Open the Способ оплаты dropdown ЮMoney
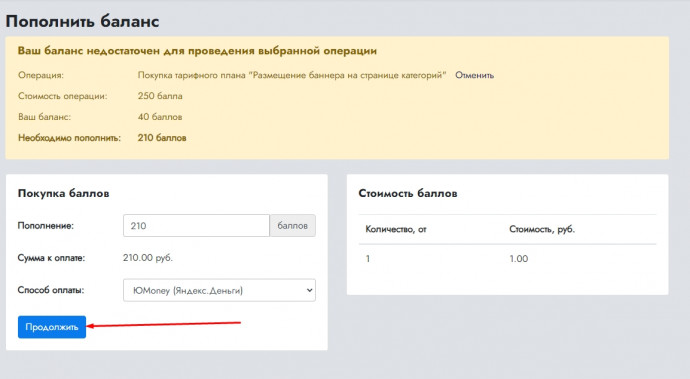690x379 pixels. 219,290
